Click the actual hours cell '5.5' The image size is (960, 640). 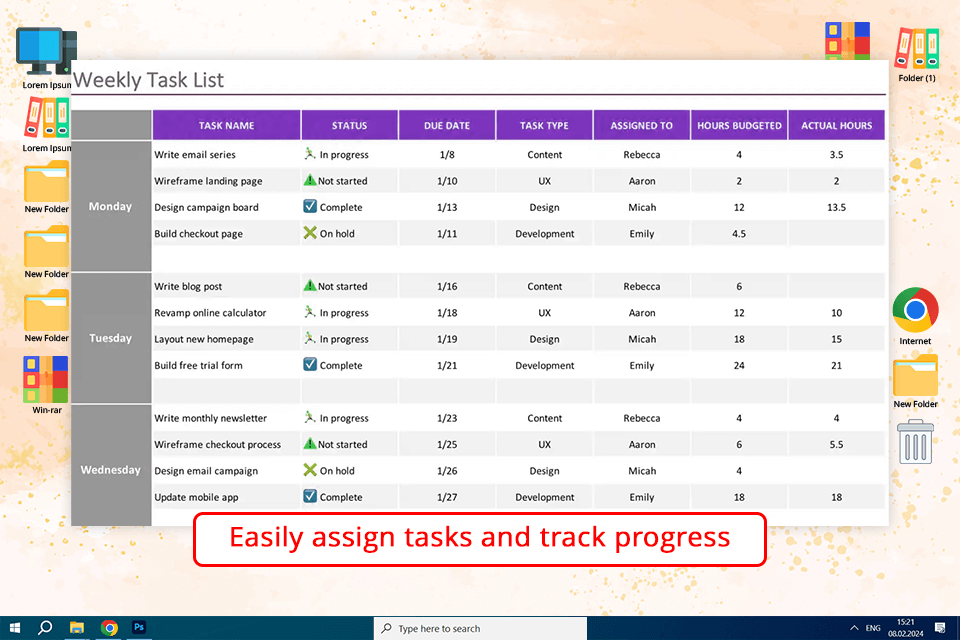tap(836, 444)
